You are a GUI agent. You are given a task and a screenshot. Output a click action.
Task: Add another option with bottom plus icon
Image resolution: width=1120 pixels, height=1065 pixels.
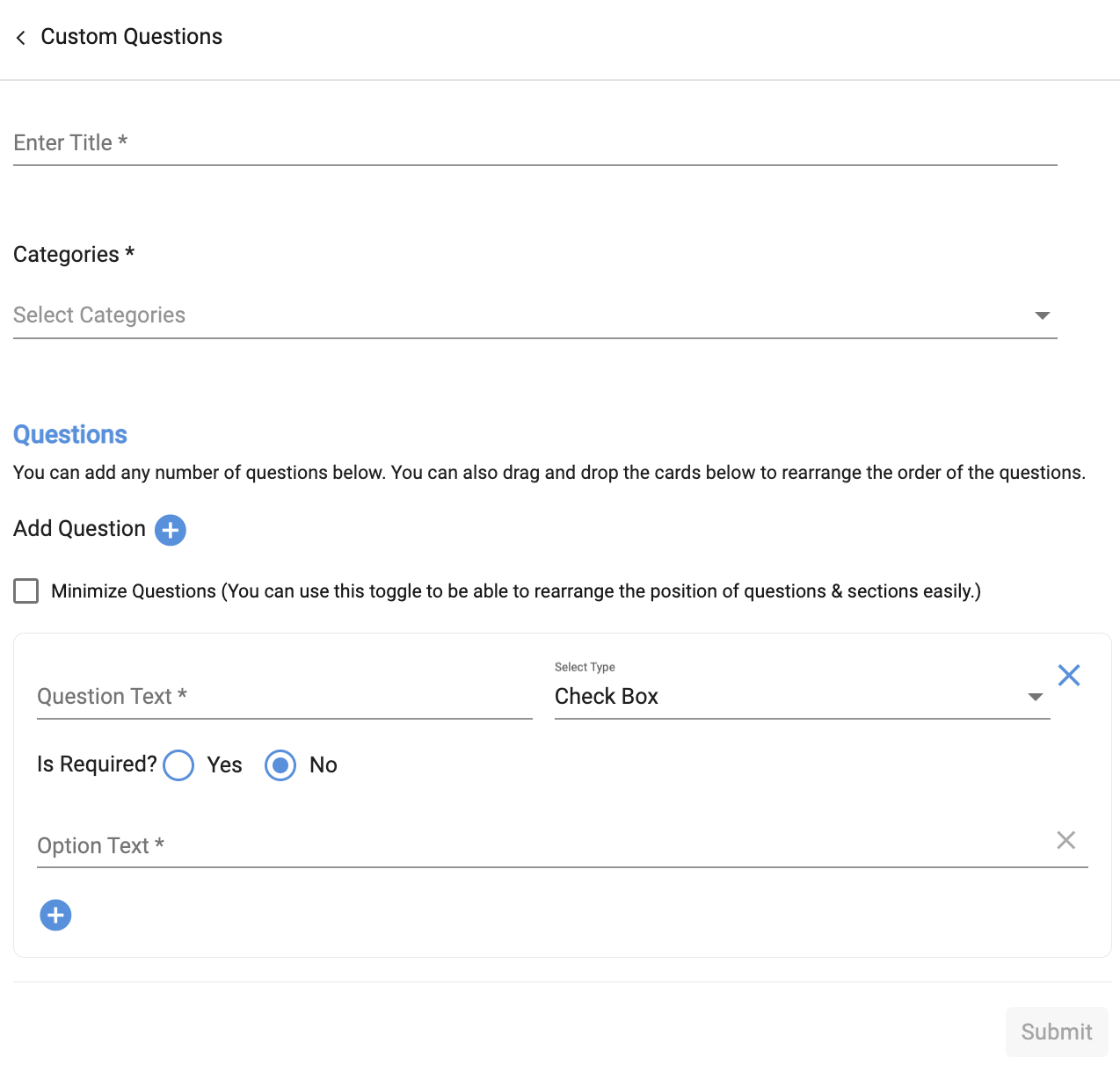55,915
